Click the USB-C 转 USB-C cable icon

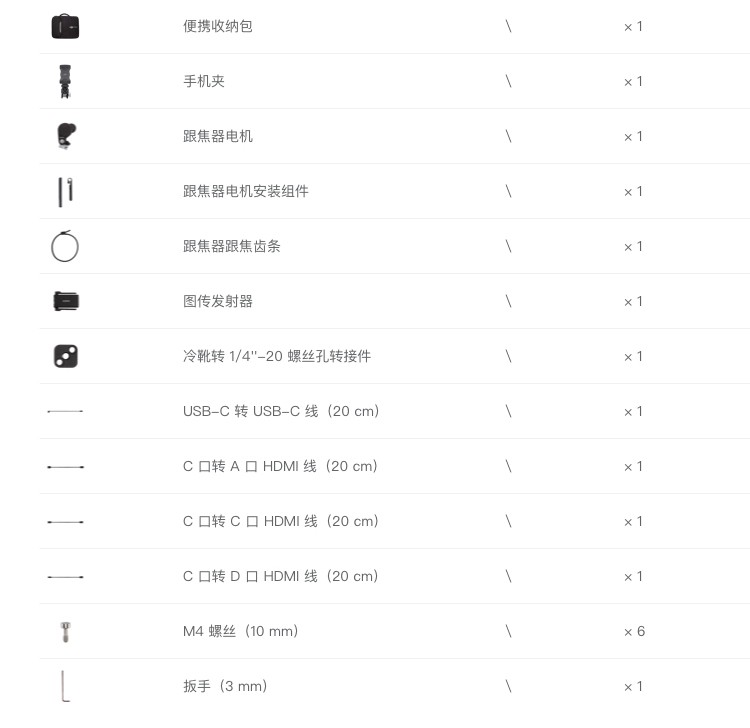point(65,411)
